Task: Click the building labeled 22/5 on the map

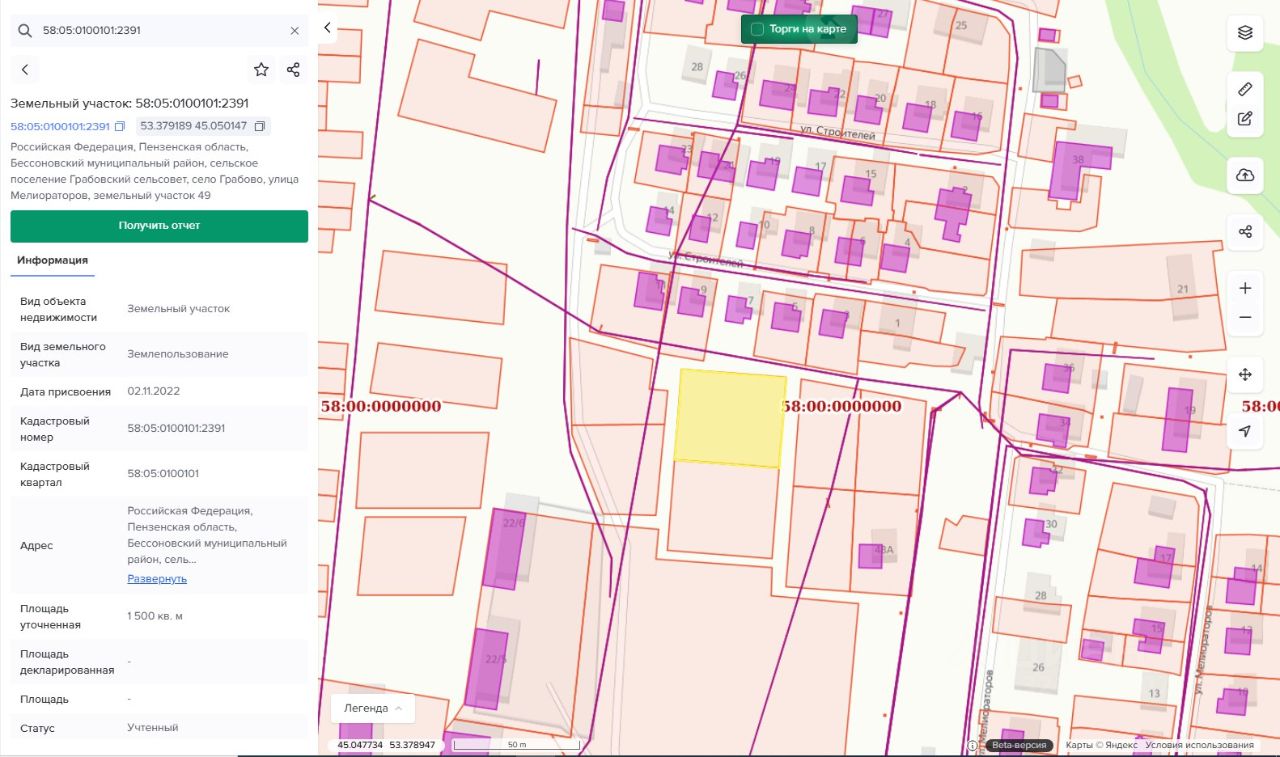Action: click(488, 668)
